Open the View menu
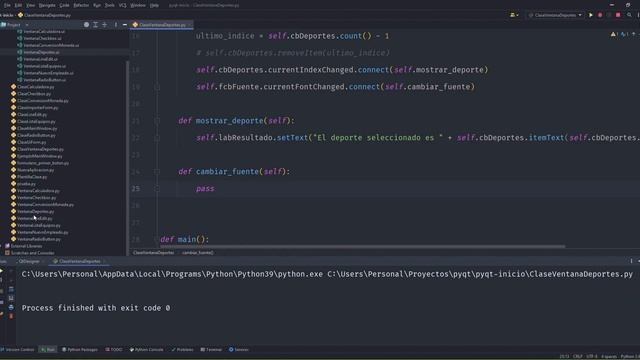 click(31, 5)
